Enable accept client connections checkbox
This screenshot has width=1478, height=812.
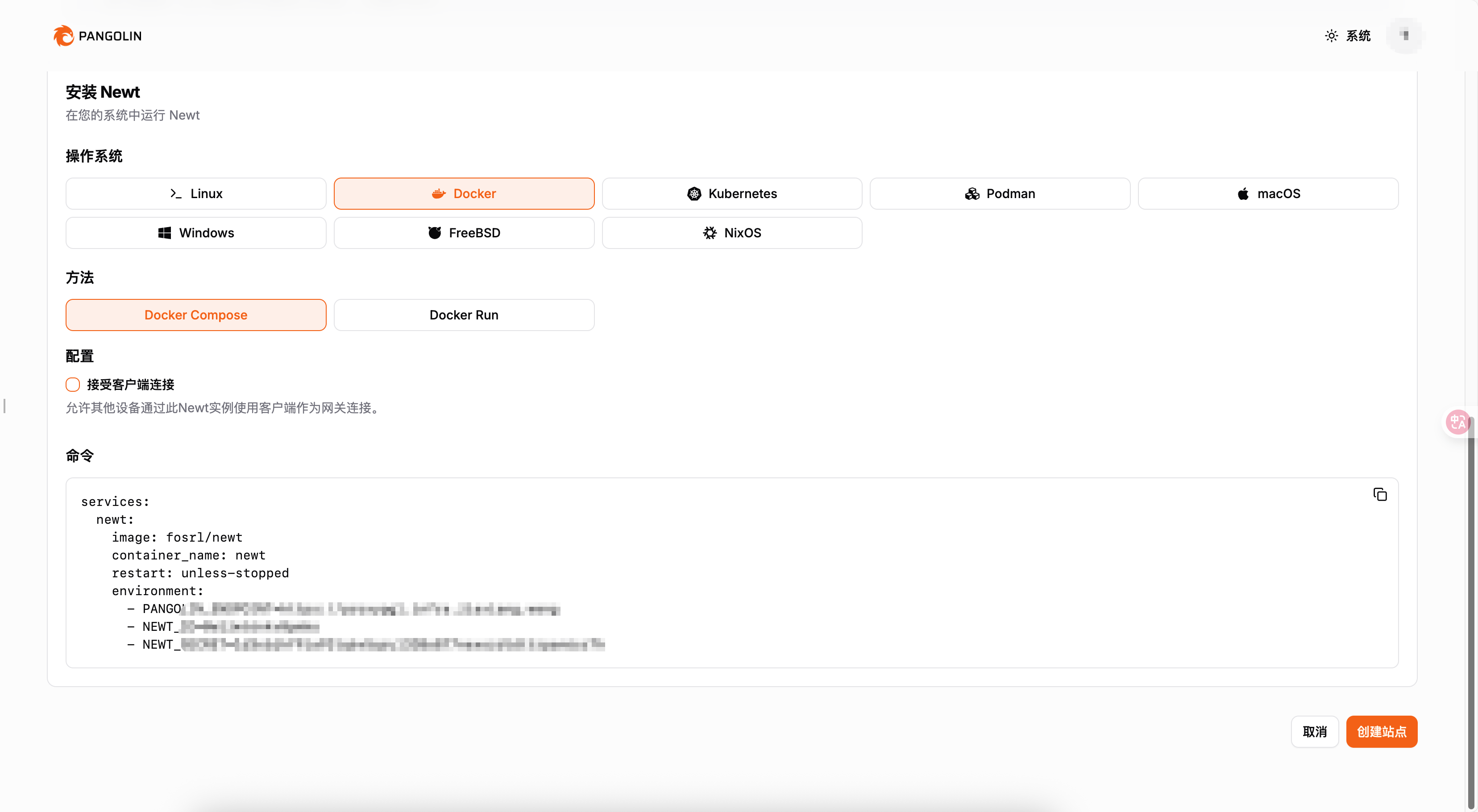tap(73, 384)
